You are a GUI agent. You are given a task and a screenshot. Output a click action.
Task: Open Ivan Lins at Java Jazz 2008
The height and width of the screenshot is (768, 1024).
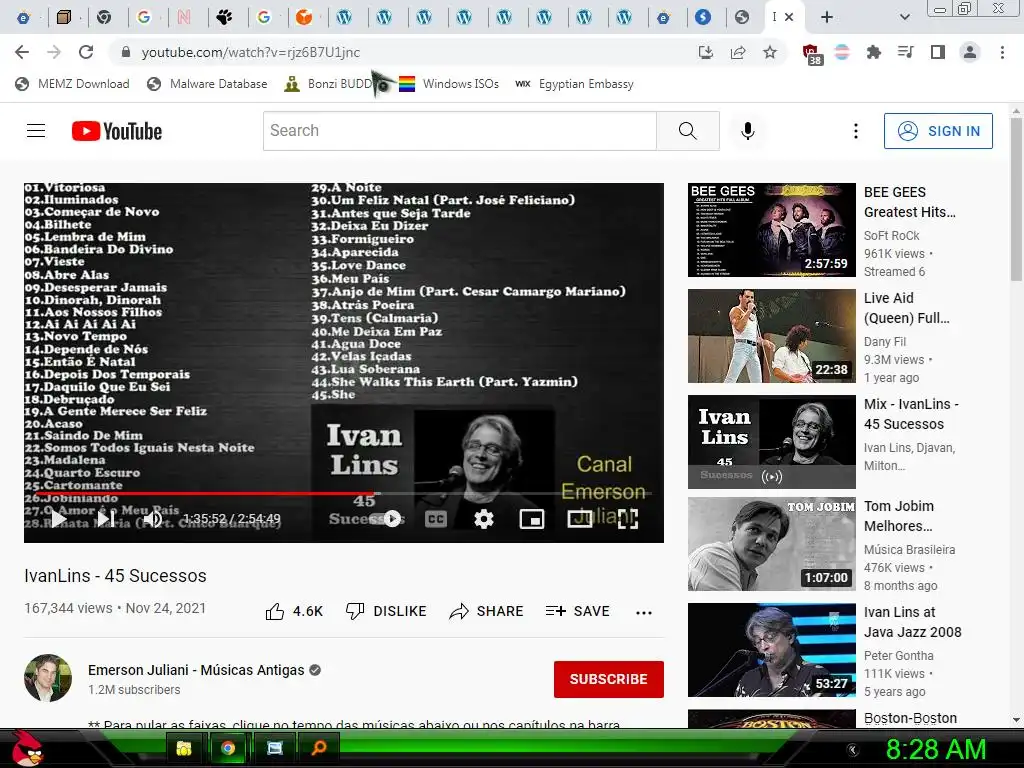[771, 650]
